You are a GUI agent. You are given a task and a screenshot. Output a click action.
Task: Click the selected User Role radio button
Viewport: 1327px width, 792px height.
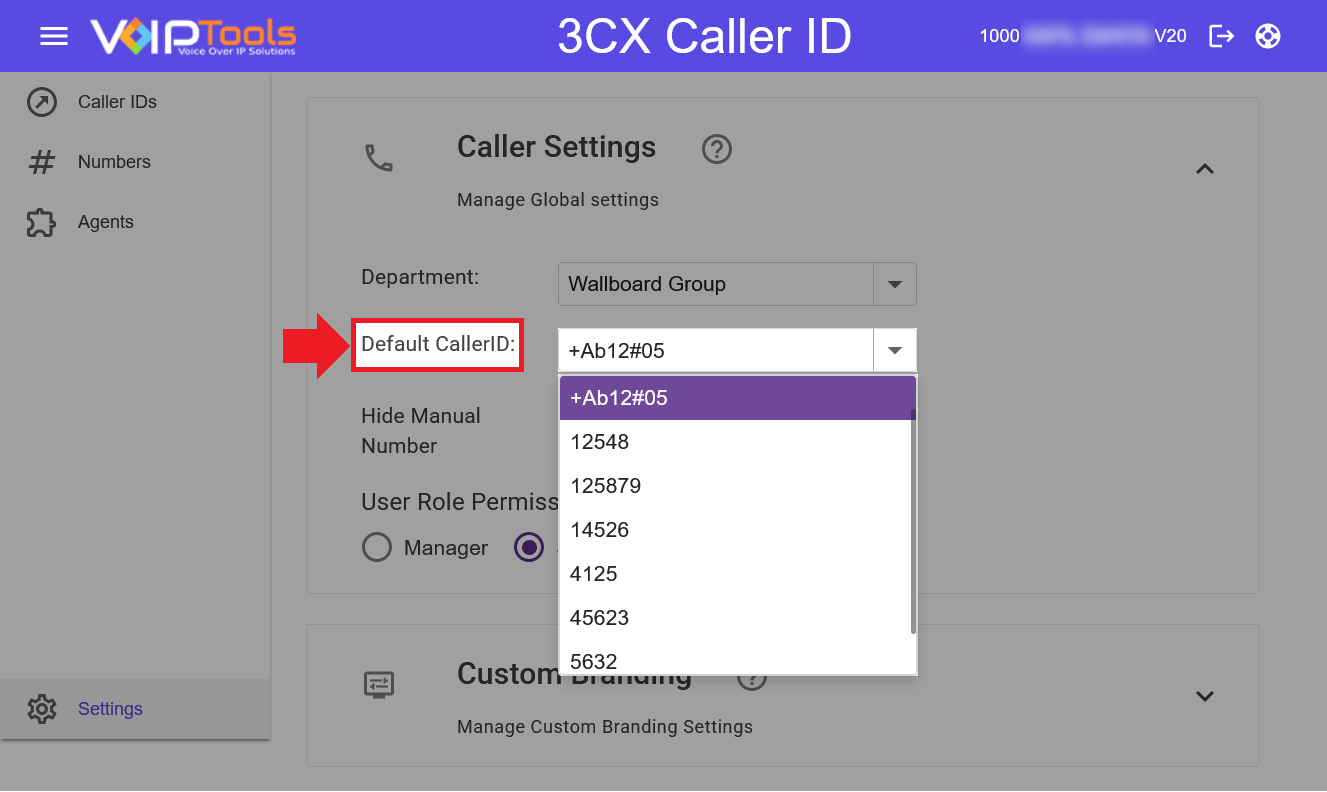[529, 547]
